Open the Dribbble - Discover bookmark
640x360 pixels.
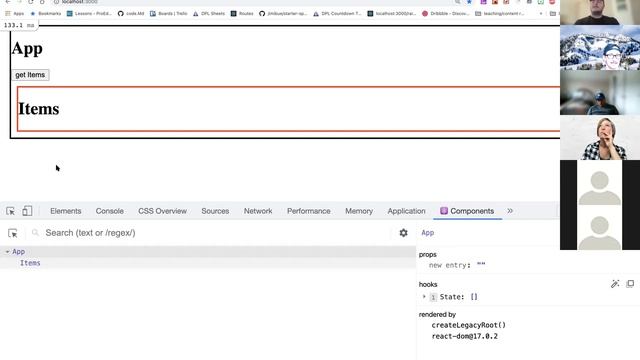coord(445,13)
